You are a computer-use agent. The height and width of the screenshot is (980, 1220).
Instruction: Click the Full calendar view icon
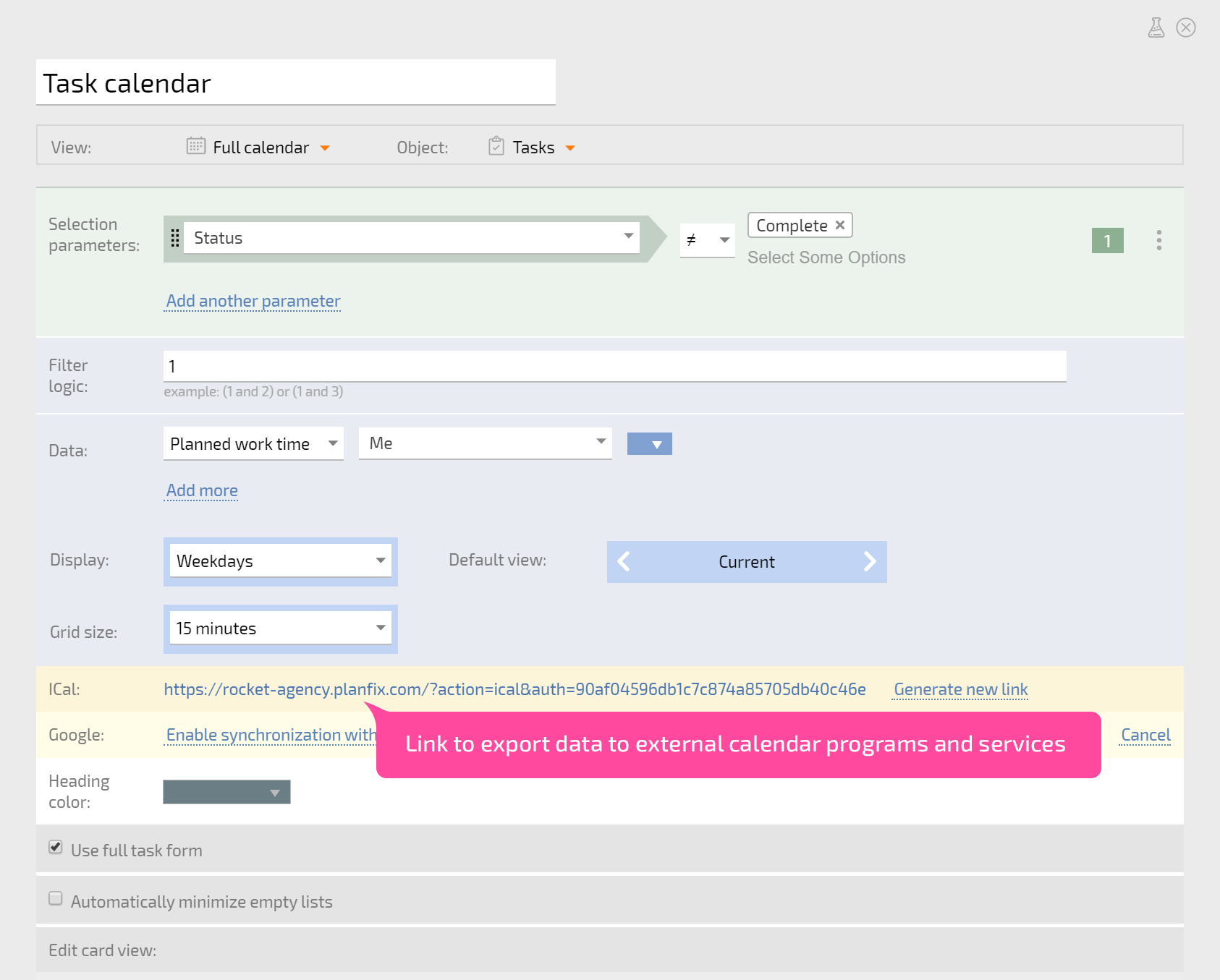196,145
